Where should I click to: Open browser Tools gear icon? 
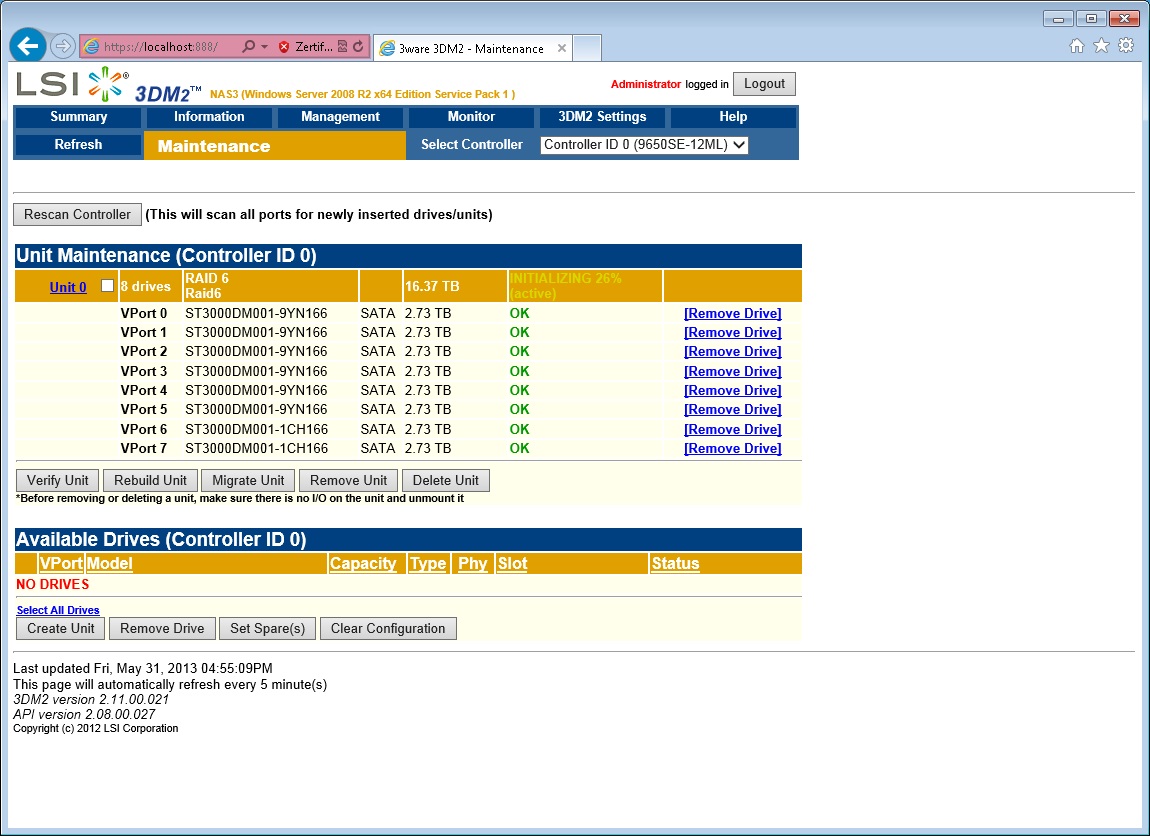1126,45
